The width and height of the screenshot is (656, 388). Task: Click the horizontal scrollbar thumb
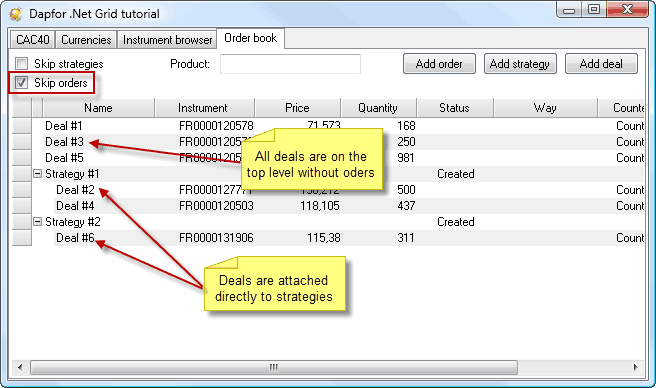[x=274, y=367]
